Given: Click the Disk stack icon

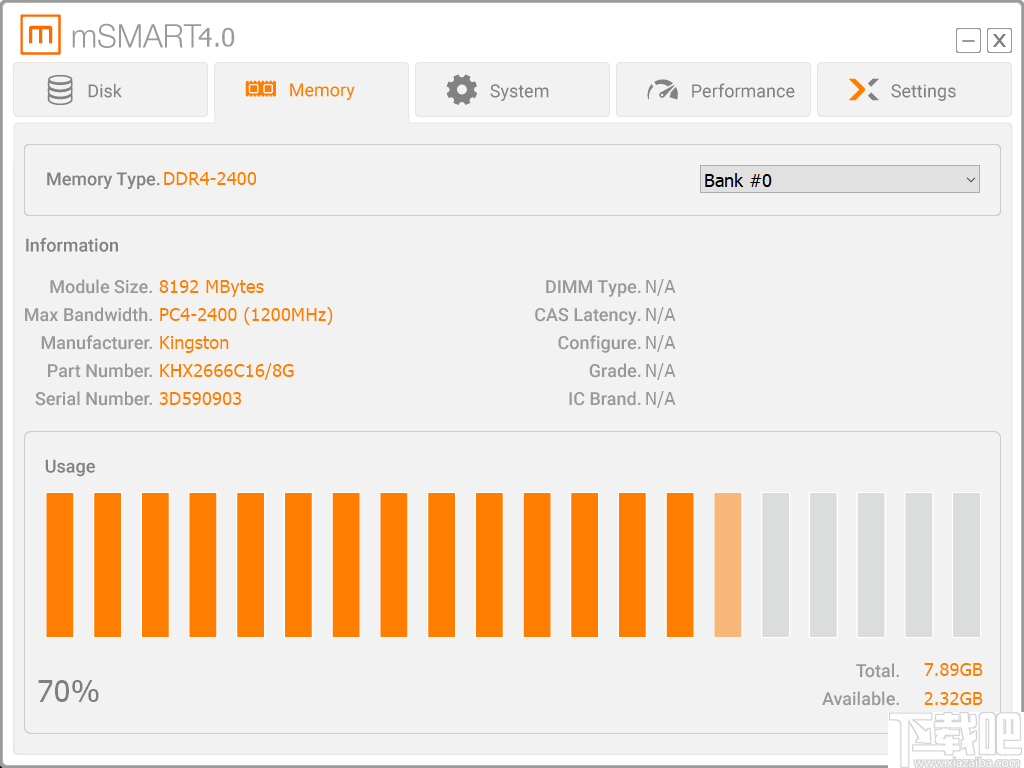Looking at the screenshot, I should (x=60, y=90).
